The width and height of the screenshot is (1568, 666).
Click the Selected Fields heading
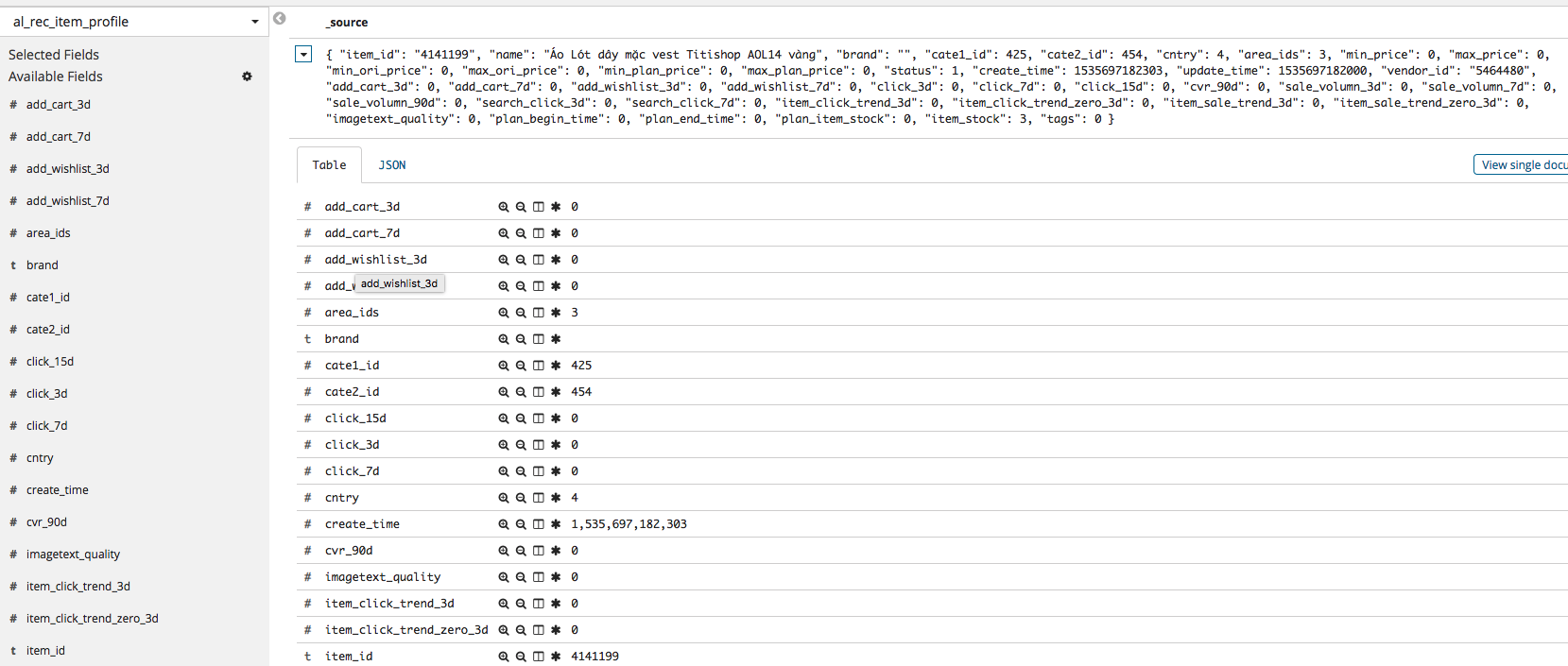54,55
